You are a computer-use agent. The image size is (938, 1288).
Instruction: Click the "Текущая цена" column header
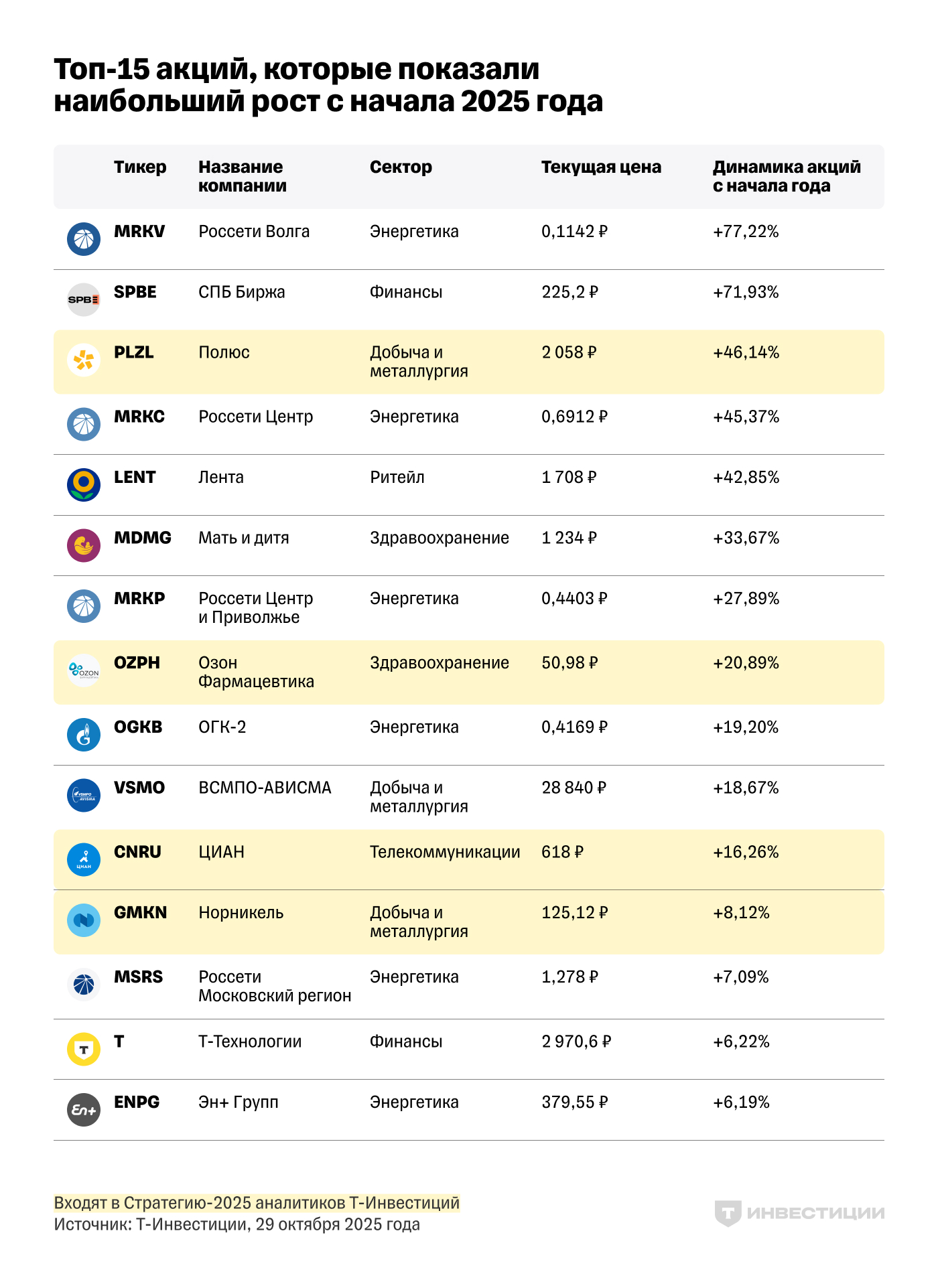[x=601, y=167]
